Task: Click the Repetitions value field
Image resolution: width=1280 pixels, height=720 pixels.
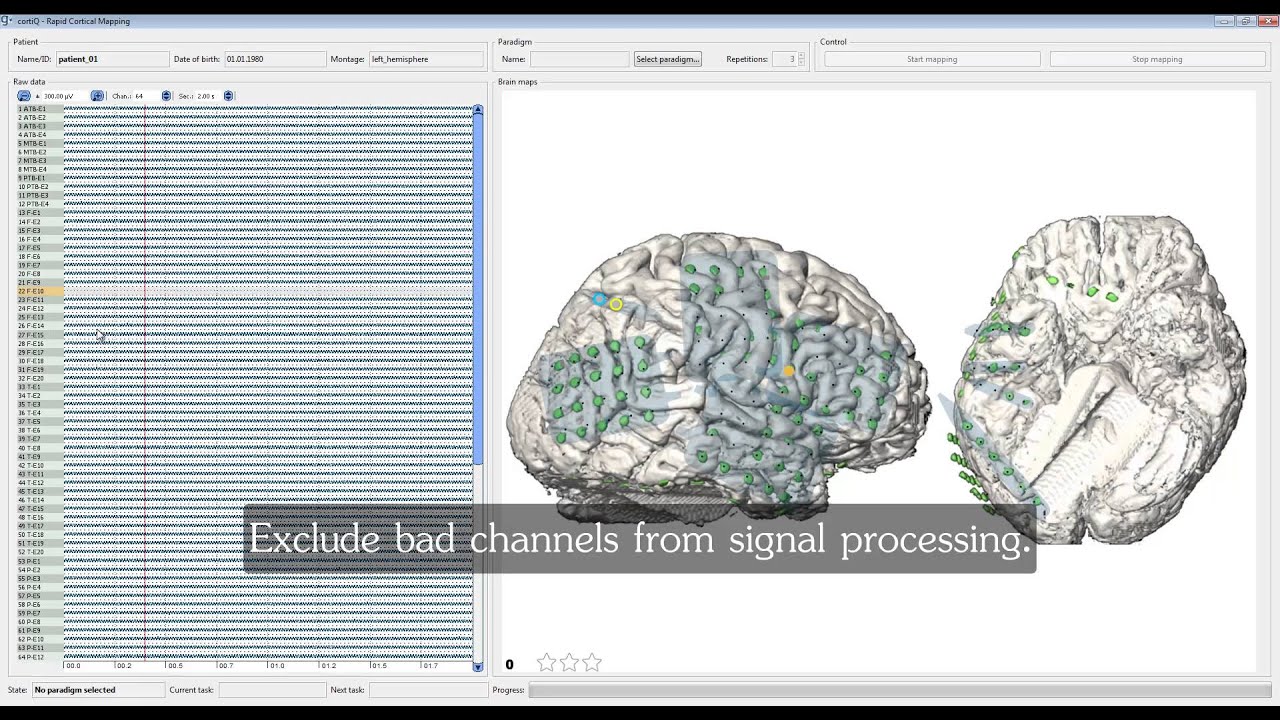Action: tap(784, 59)
